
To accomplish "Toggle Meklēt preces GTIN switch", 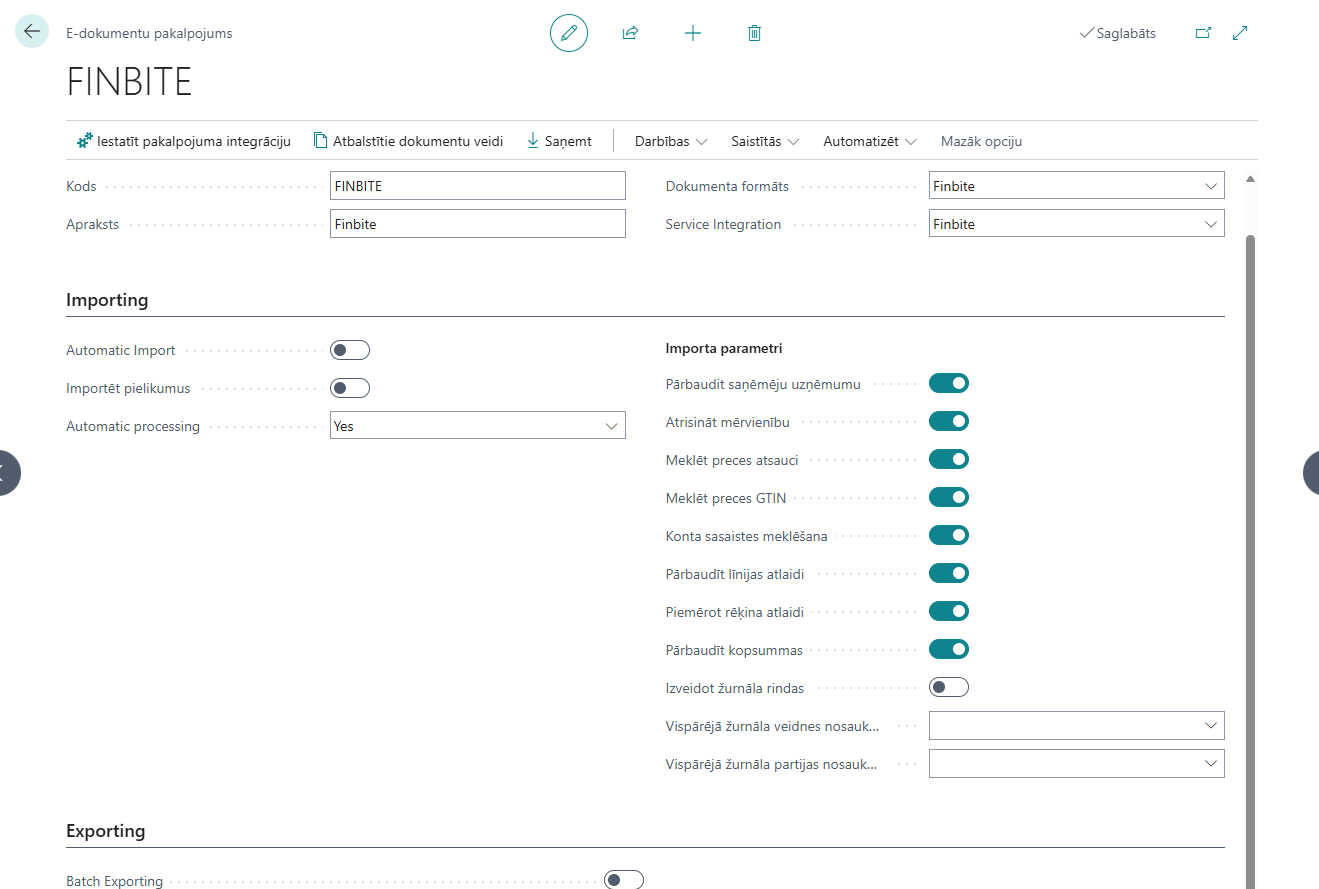I will coord(949,497).
